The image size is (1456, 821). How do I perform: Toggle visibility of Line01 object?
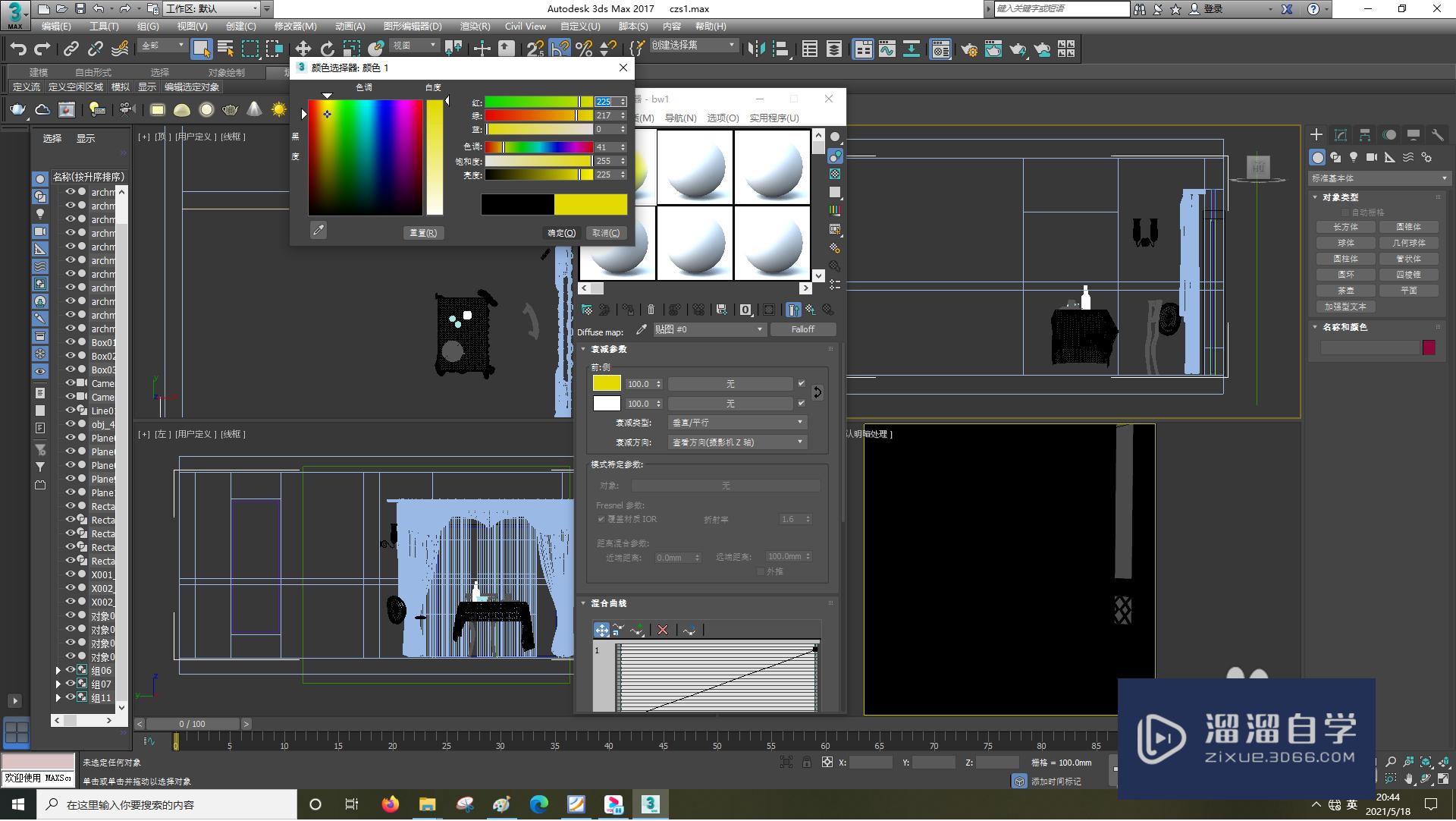click(71, 410)
